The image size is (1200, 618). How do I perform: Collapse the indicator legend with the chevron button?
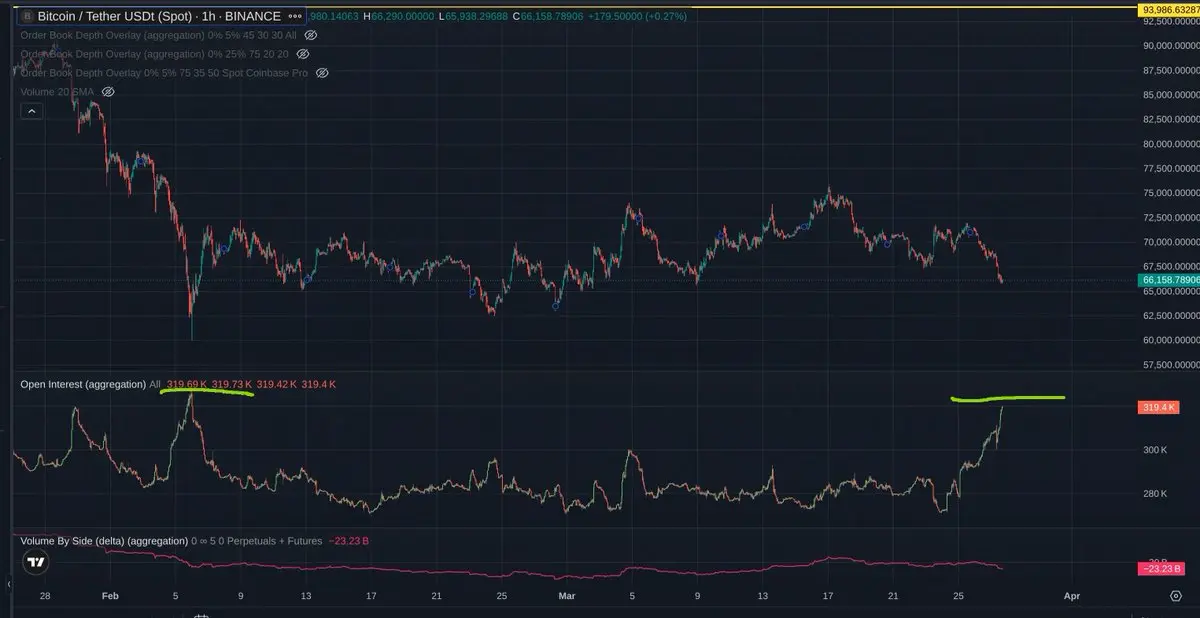pos(30,111)
